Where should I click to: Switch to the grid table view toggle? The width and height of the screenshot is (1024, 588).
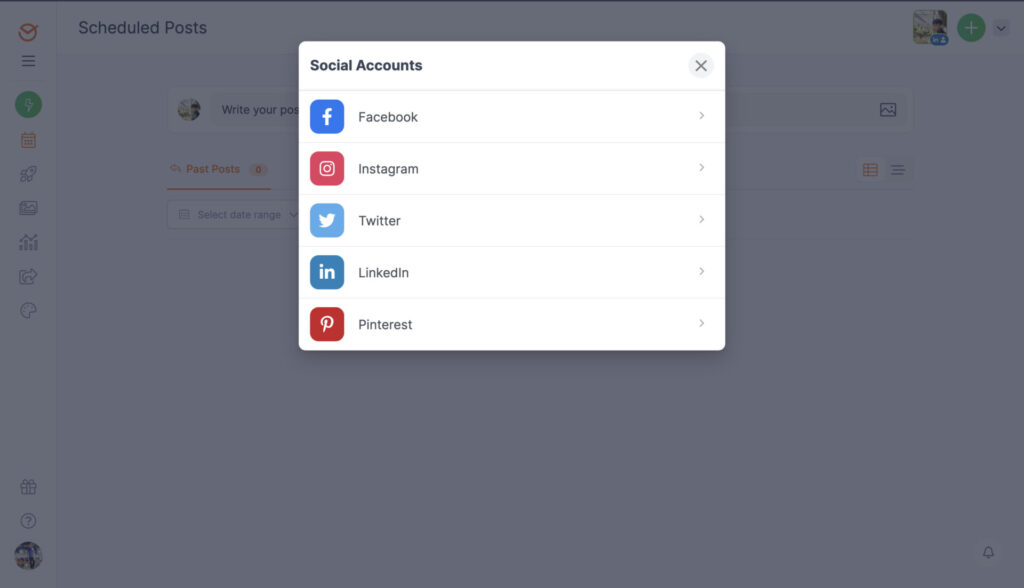(870, 170)
